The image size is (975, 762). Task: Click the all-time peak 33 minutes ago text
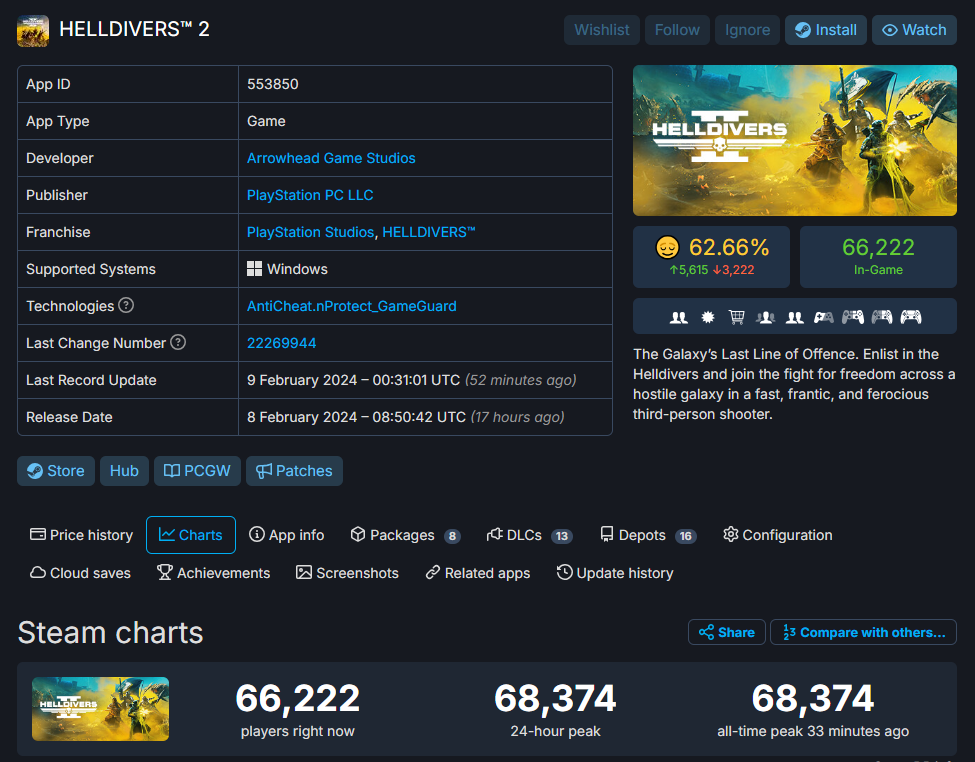(813, 731)
